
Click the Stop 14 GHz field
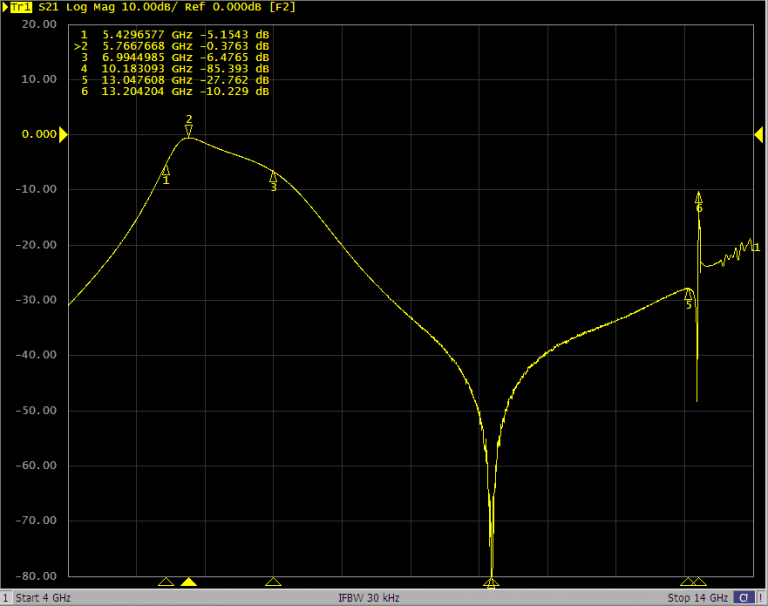[x=698, y=598]
